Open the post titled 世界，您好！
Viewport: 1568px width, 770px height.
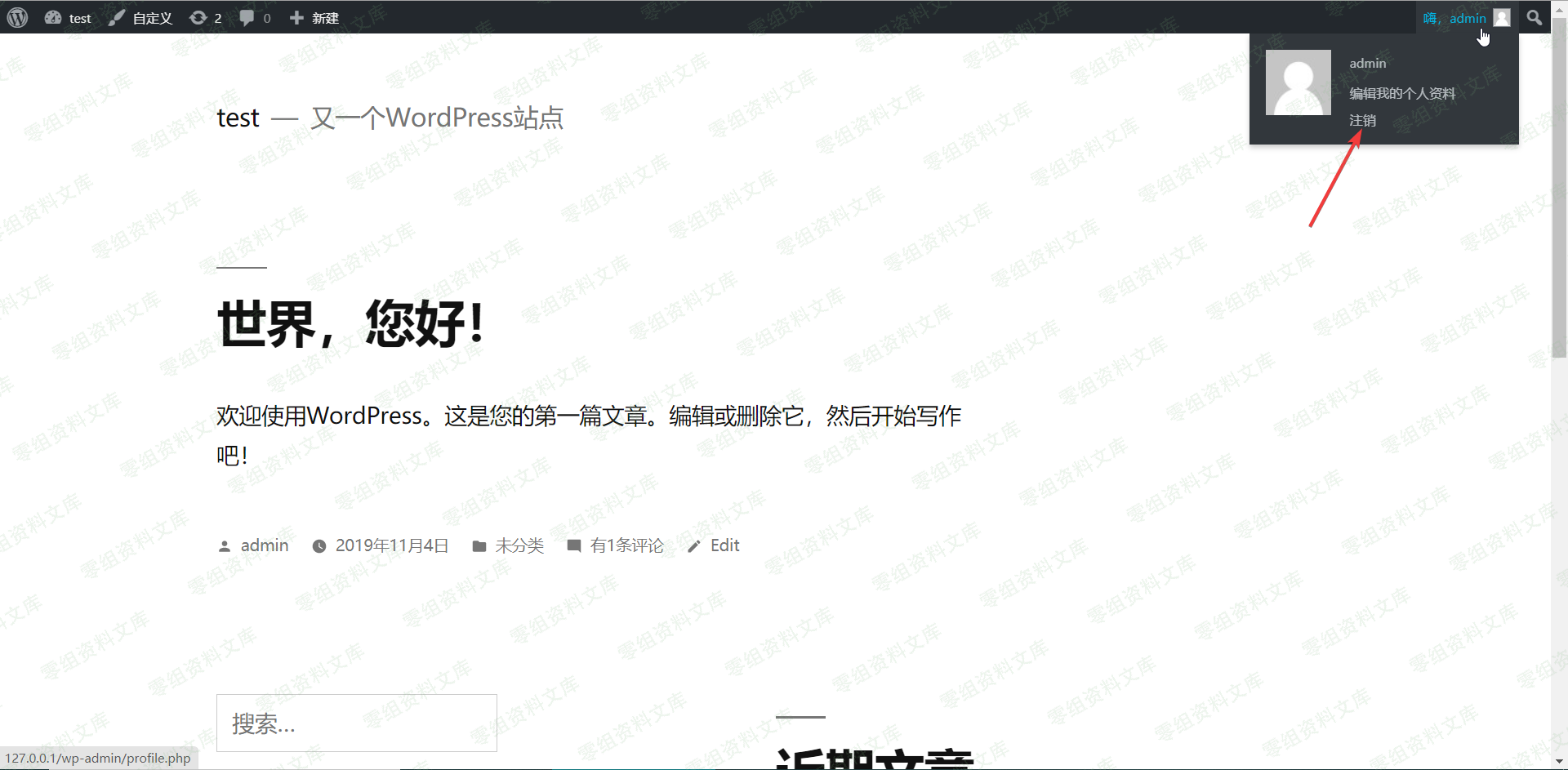point(351,323)
